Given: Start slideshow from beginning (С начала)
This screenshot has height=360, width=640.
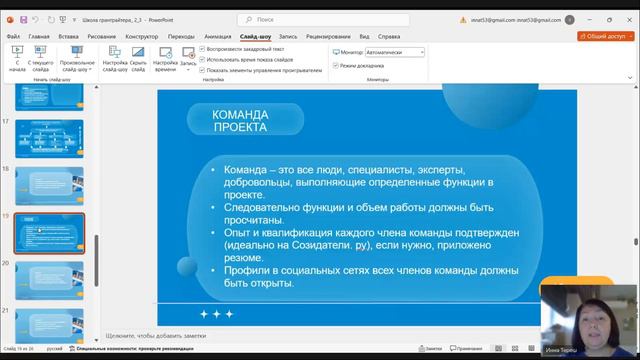Looking at the screenshot, I should tap(17, 59).
